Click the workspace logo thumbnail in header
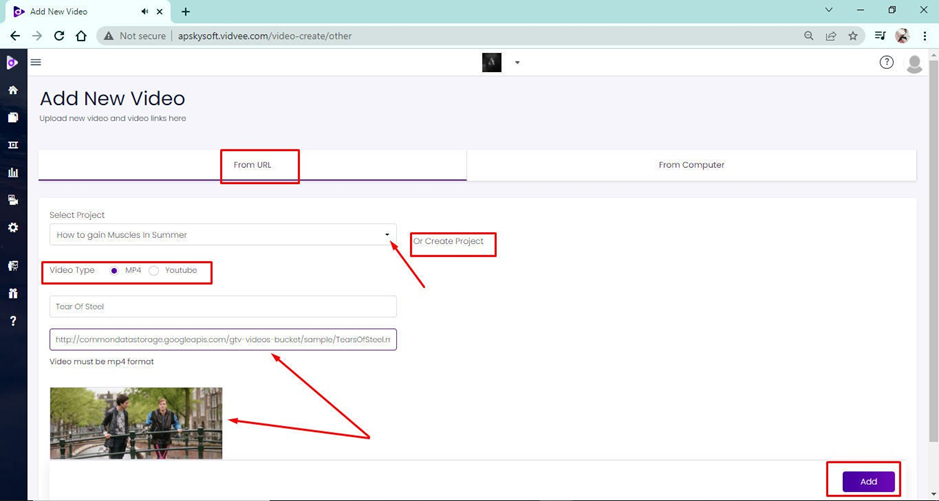 coord(492,62)
